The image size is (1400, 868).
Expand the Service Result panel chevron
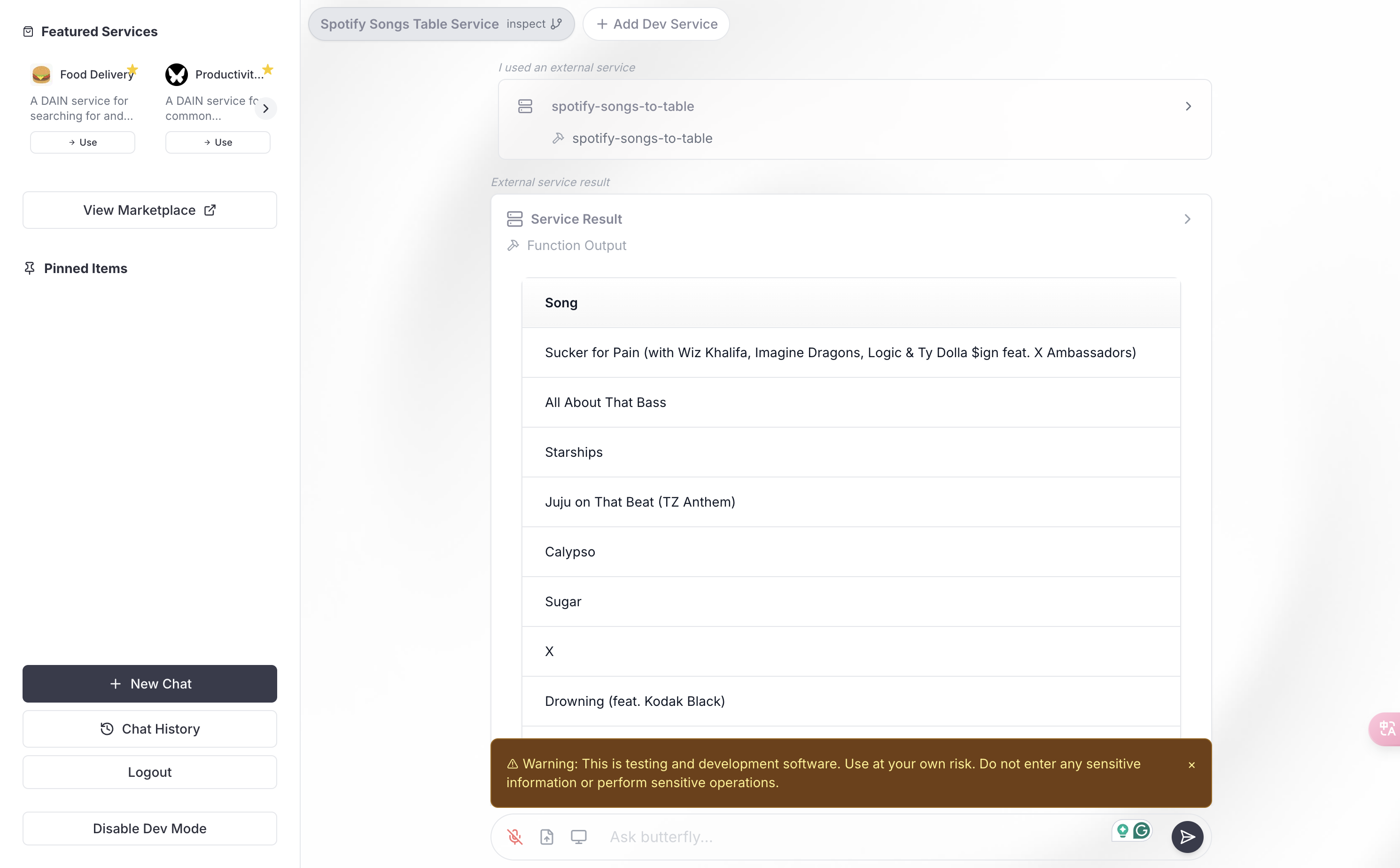pyautogui.click(x=1187, y=219)
